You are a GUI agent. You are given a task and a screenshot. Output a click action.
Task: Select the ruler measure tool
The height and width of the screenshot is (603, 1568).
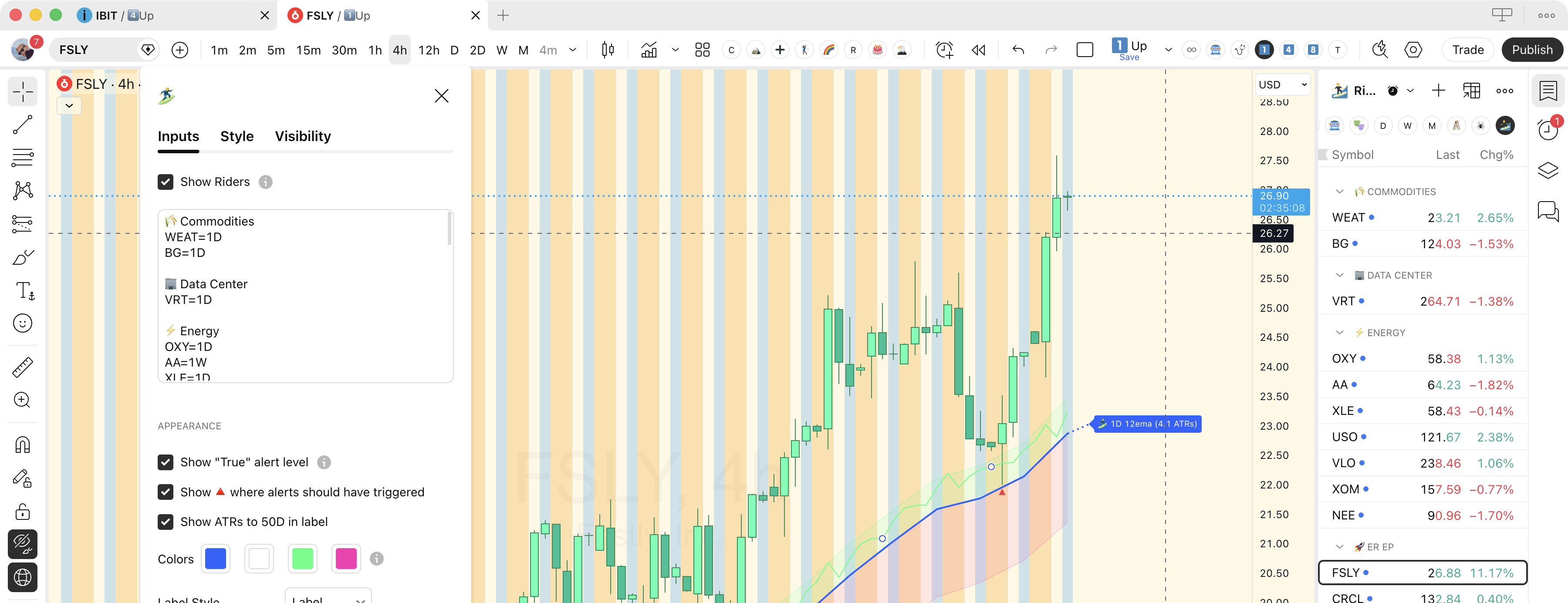coord(23,367)
